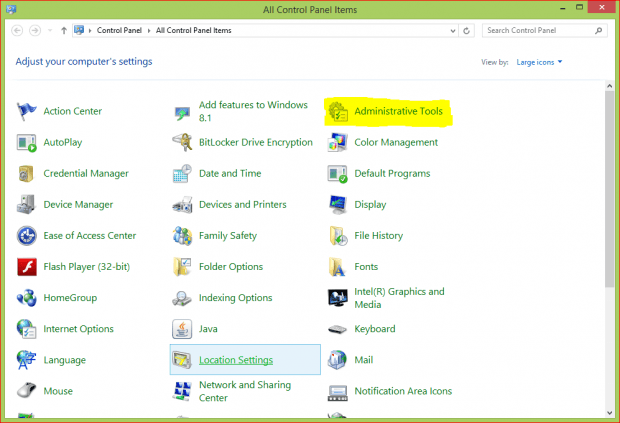Go back using the Back arrow button
Image resolution: width=620 pixels, height=423 pixels.
17,30
